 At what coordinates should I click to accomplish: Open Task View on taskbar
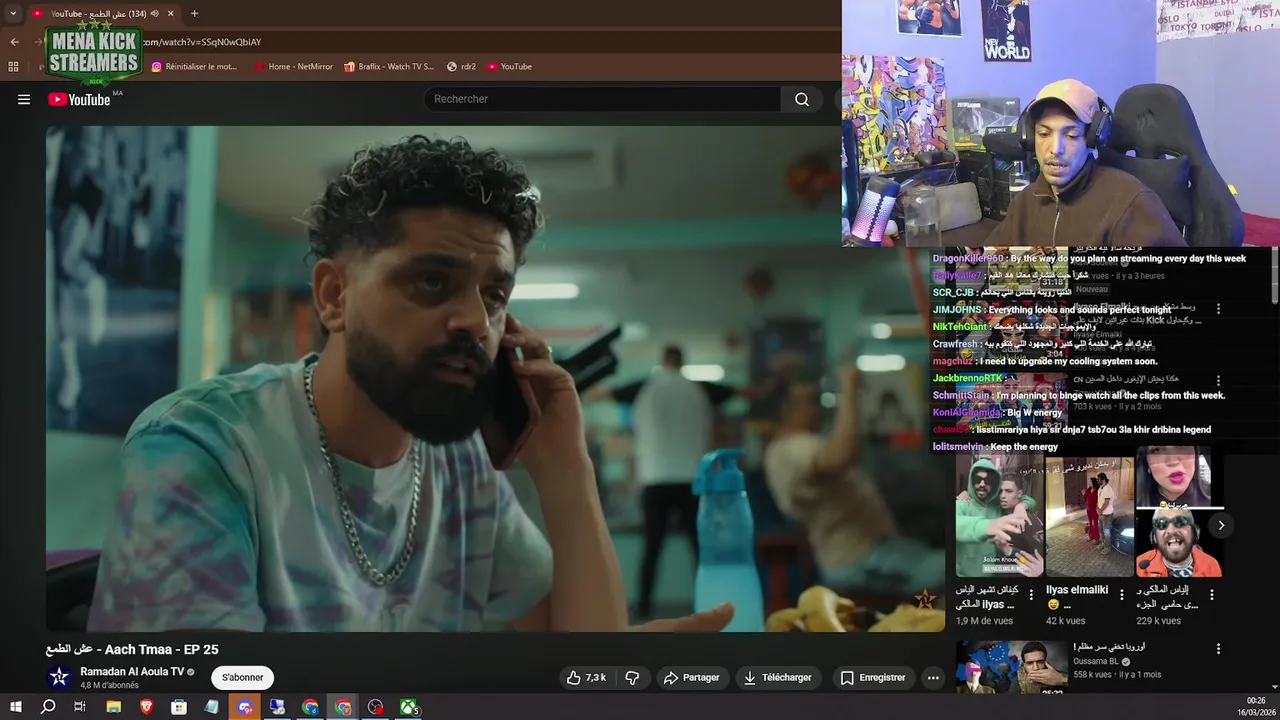click(80, 707)
